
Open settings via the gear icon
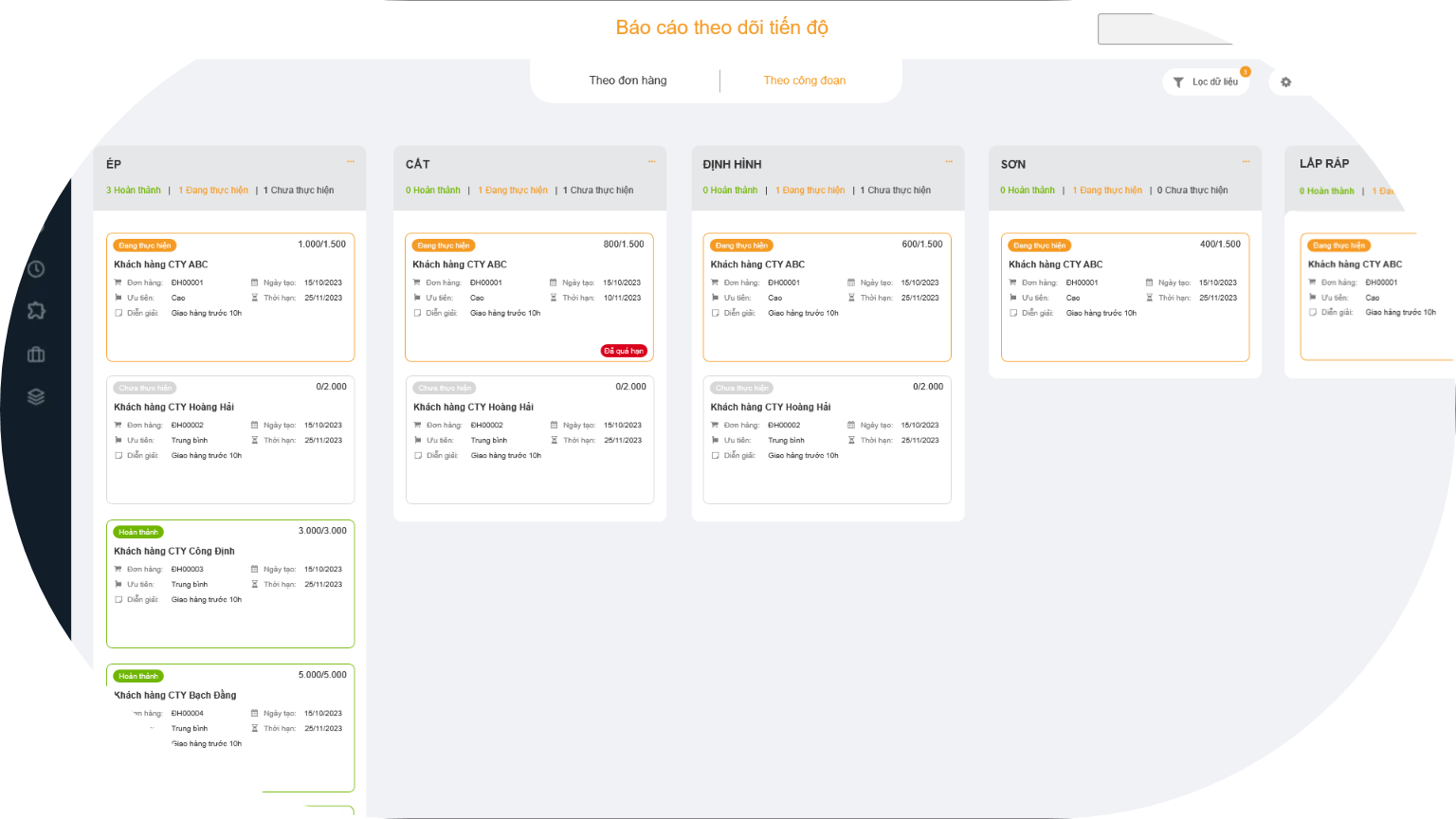(x=1286, y=82)
